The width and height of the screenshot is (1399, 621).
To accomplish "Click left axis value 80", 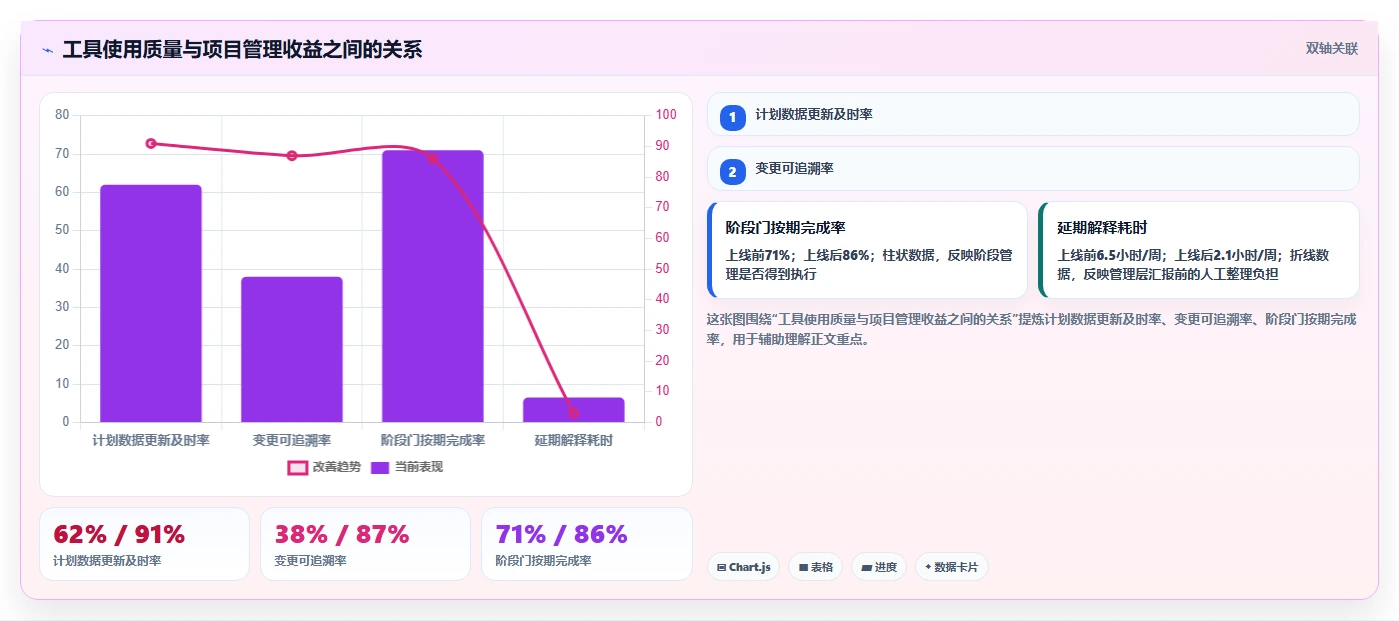I will point(62,115).
